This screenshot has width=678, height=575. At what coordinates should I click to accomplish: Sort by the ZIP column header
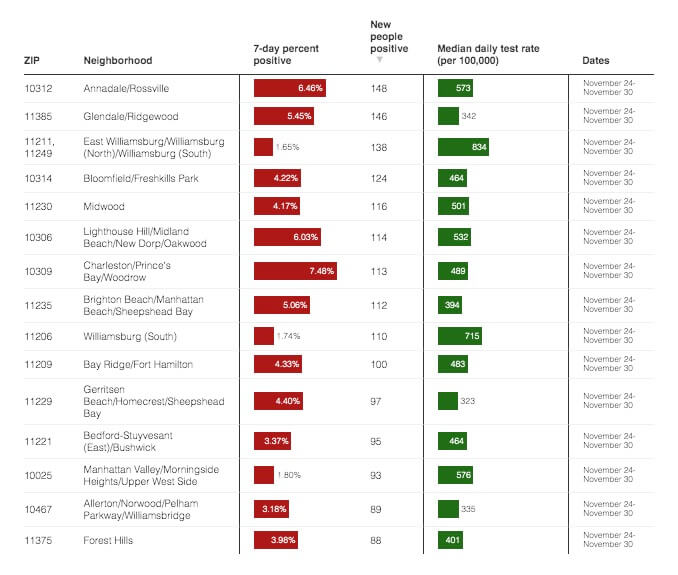[x=32, y=61]
